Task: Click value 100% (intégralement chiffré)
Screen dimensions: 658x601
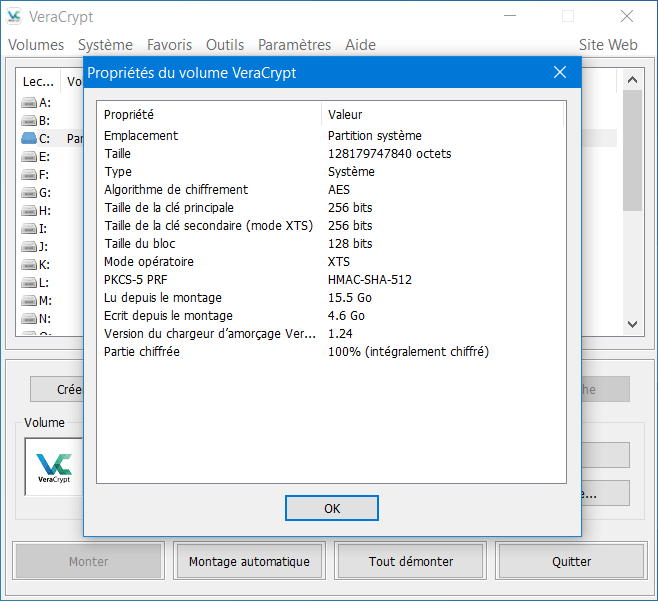Action: tap(408, 352)
